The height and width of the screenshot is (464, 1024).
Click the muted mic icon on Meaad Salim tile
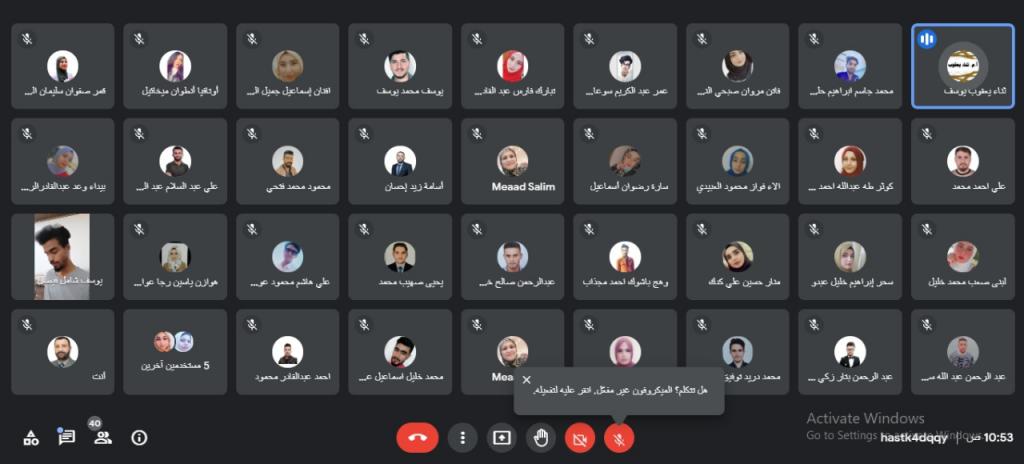[477, 134]
